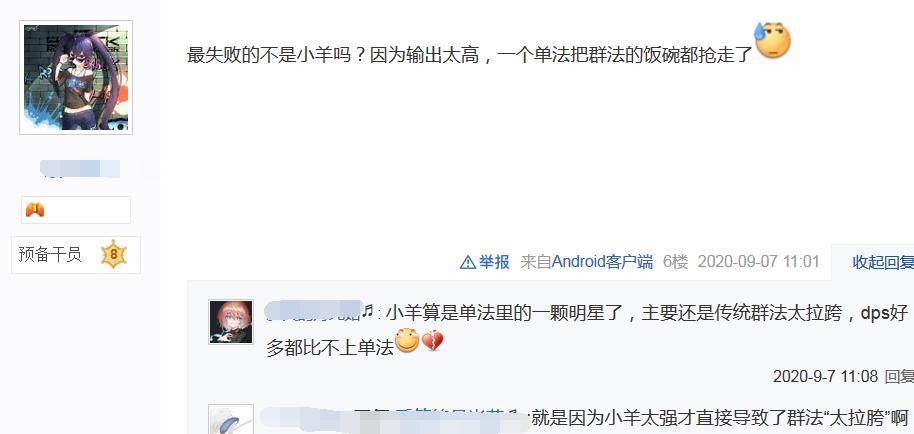Click the music note beside replier's name
Screen dimensions: 914x434
367,312
